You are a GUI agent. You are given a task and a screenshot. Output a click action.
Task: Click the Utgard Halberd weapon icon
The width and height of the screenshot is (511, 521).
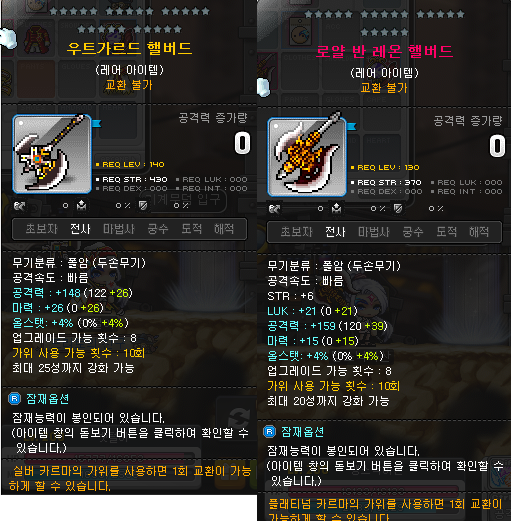52,154
